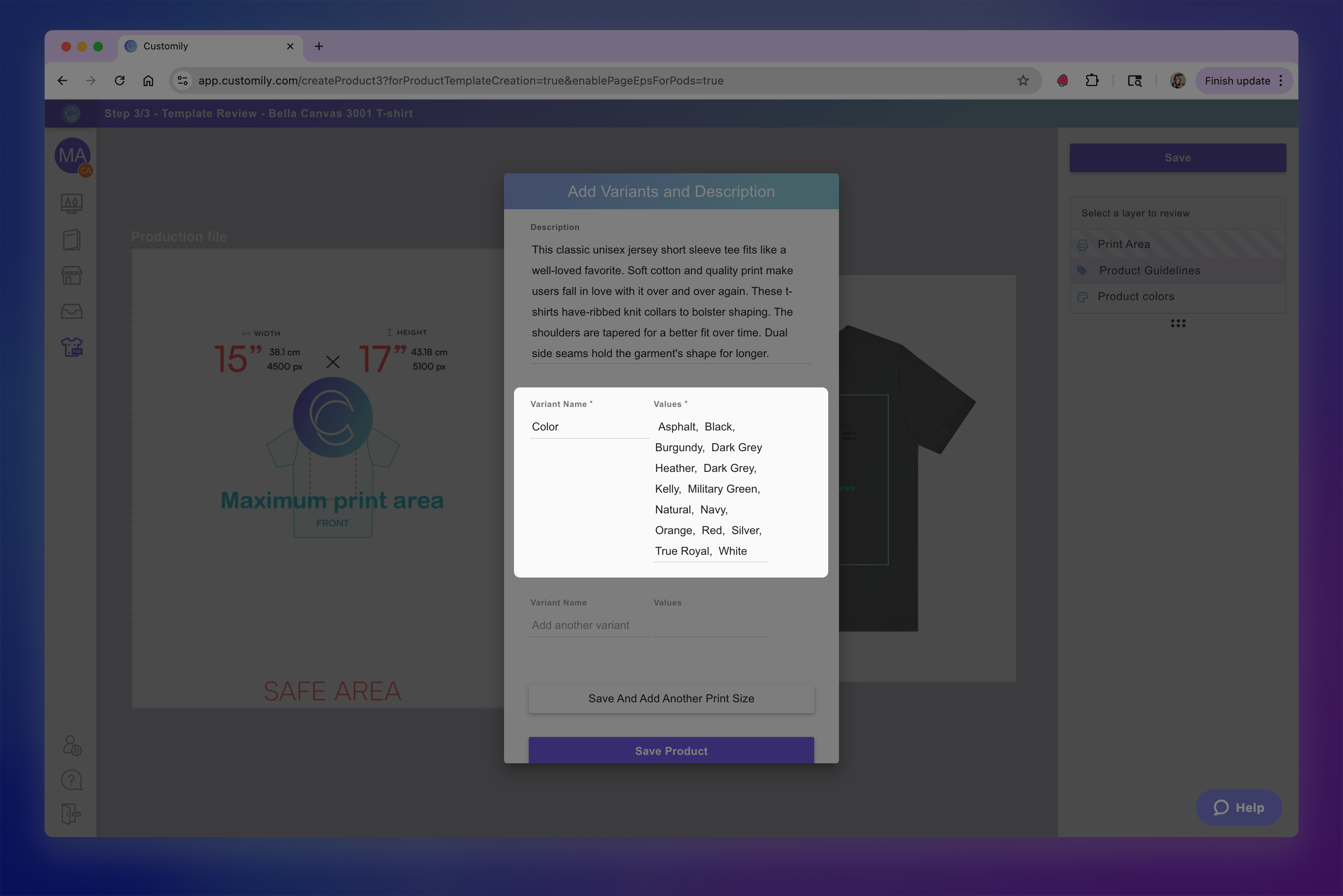Screen dimensions: 1343x896
Task: Click the MA account avatar in the sidebar
Action: tap(73, 155)
